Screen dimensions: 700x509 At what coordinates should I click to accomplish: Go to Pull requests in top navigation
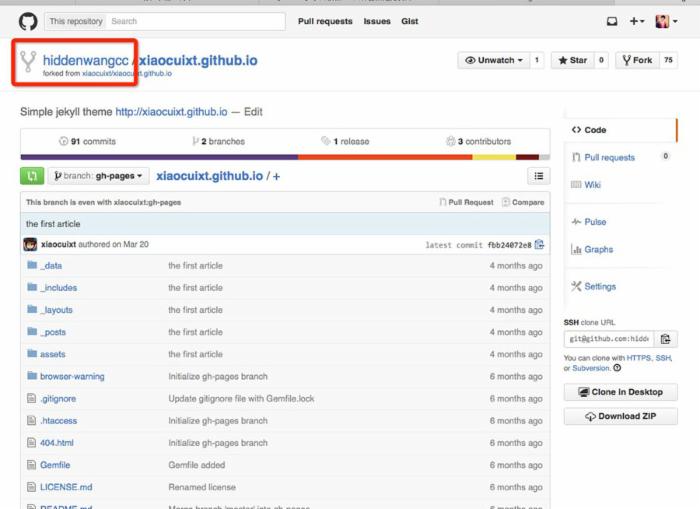pyautogui.click(x=325, y=21)
